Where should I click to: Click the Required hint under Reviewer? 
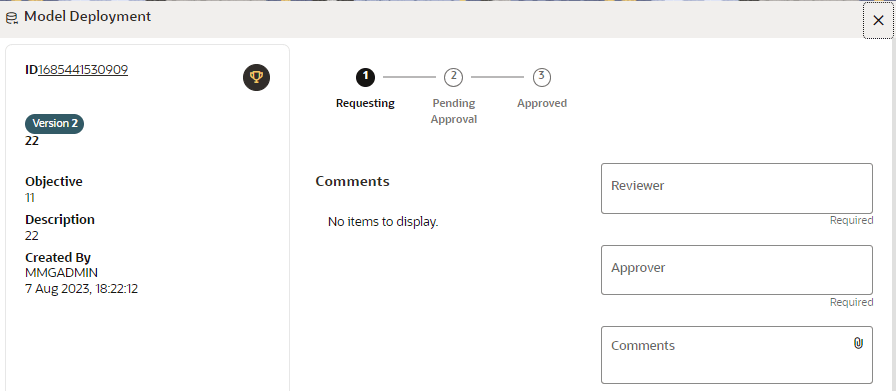tap(851, 221)
